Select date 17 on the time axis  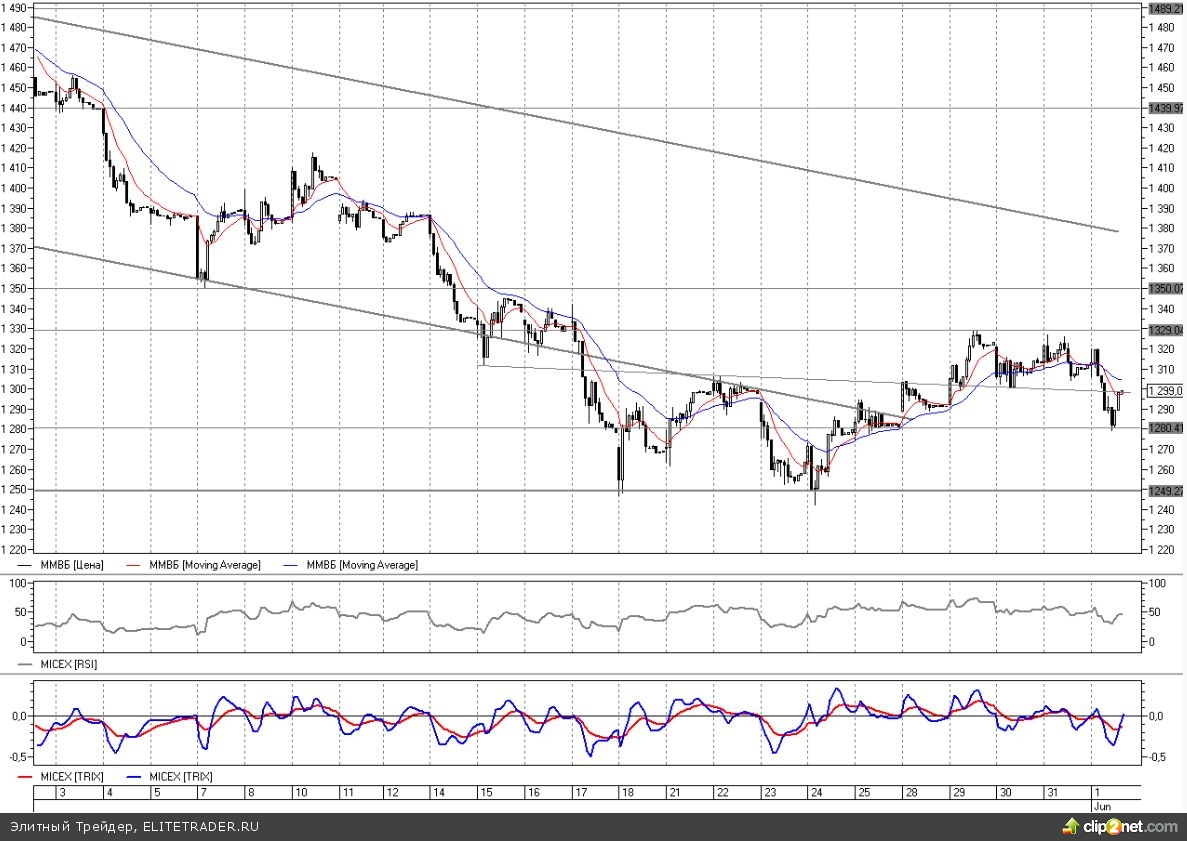pos(579,792)
